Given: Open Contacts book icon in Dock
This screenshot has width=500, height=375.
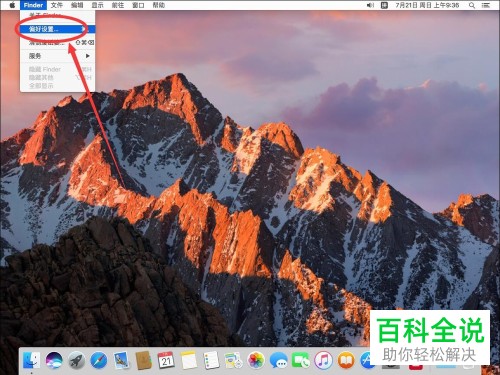Looking at the screenshot, I should click(x=143, y=360).
